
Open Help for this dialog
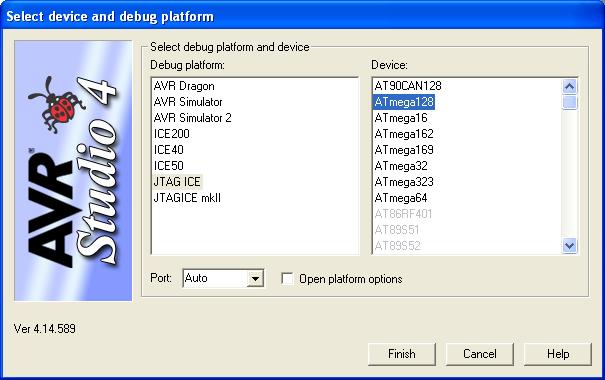pos(558,354)
